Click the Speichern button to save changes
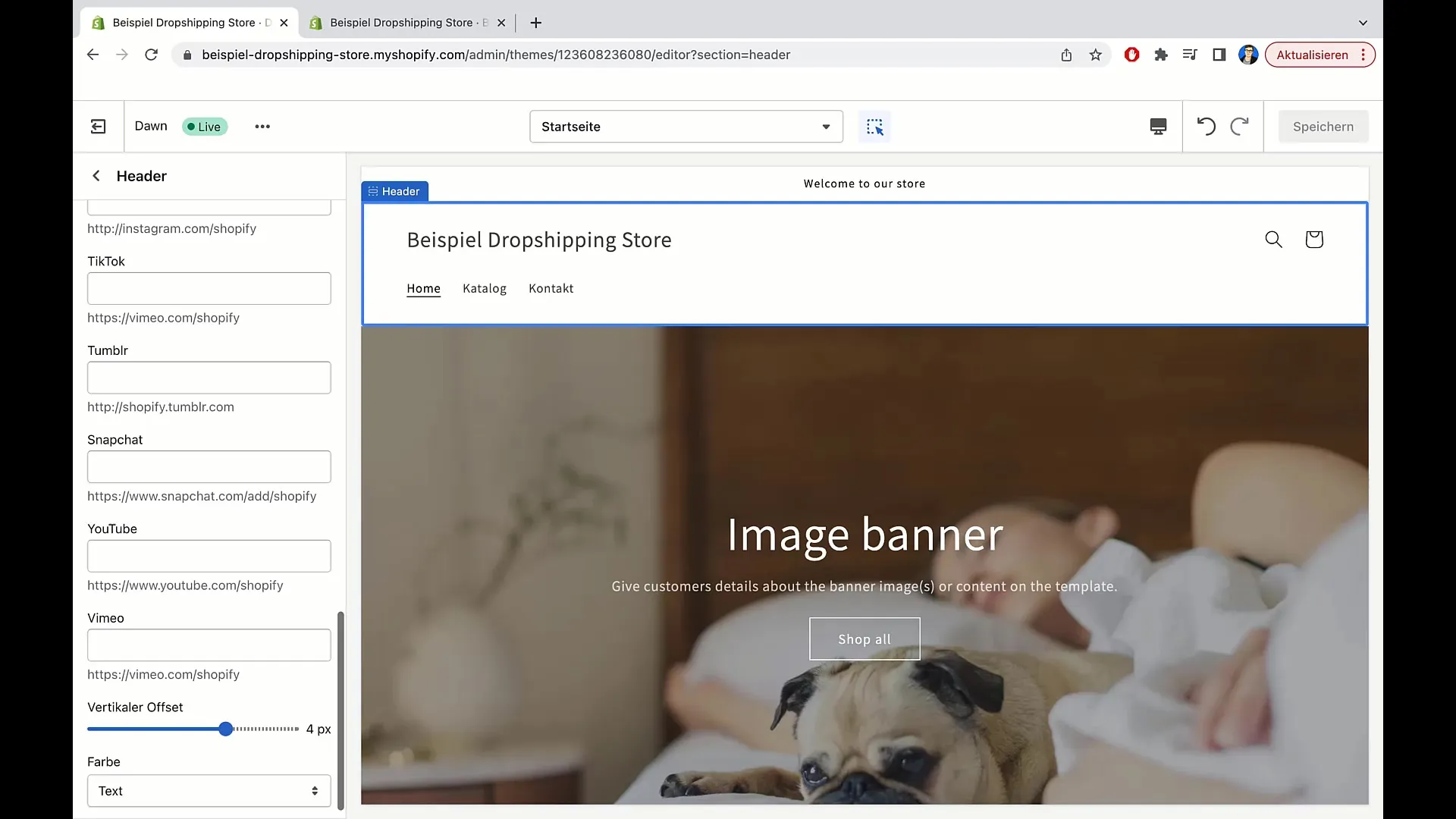 point(1323,126)
